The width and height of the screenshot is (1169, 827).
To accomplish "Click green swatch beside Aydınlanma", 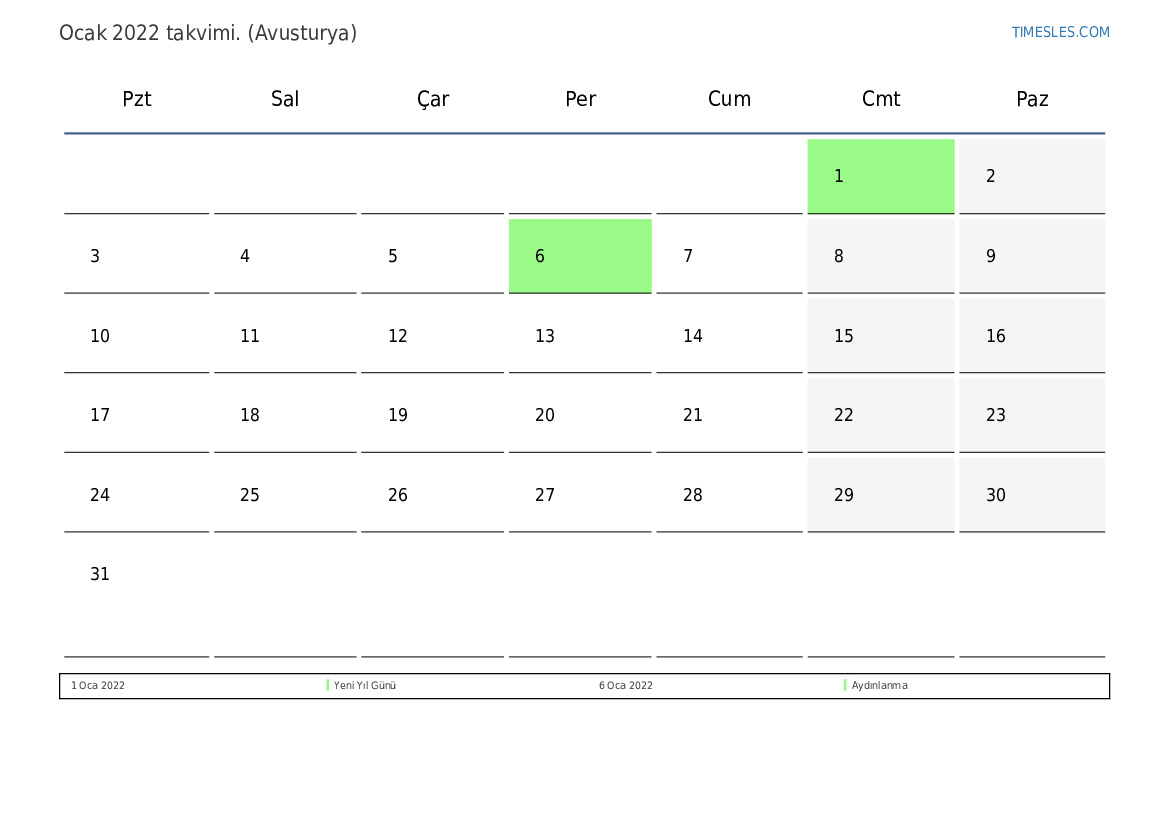I will point(845,686).
